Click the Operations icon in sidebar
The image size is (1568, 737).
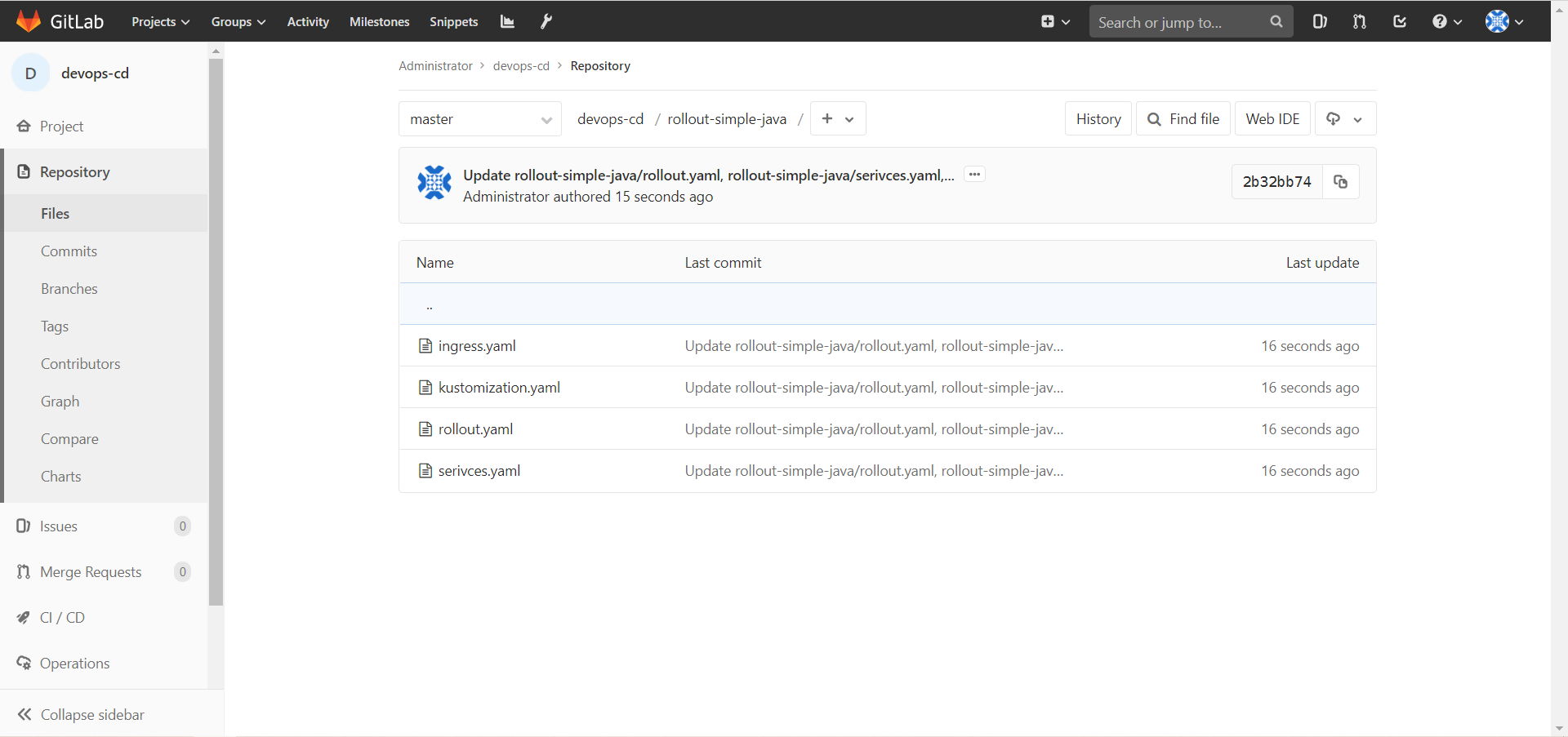click(24, 664)
